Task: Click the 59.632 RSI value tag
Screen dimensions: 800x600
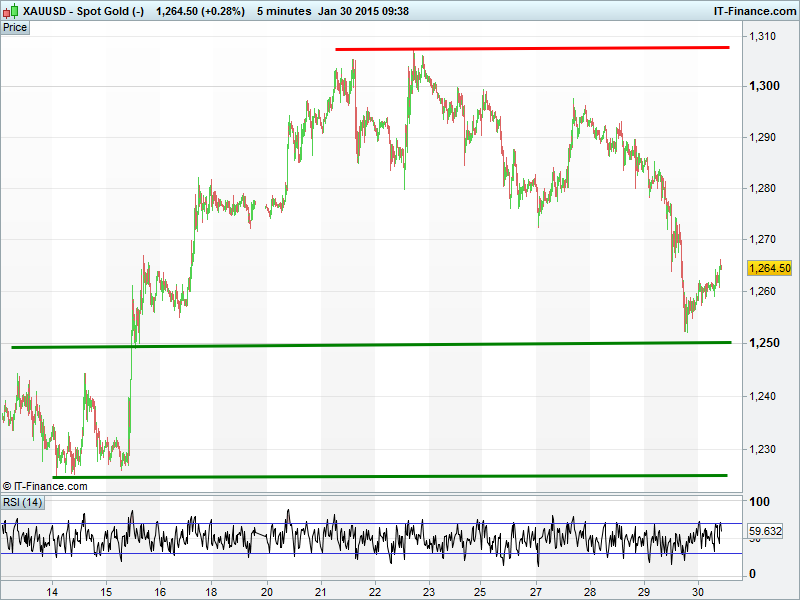Action: (x=765, y=531)
